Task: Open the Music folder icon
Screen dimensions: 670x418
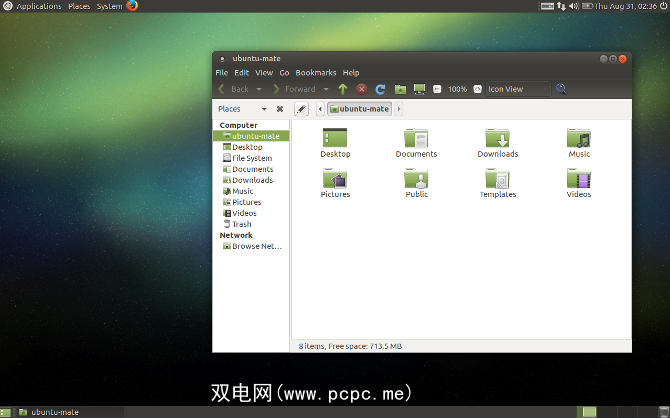Action: tap(579, 143)
